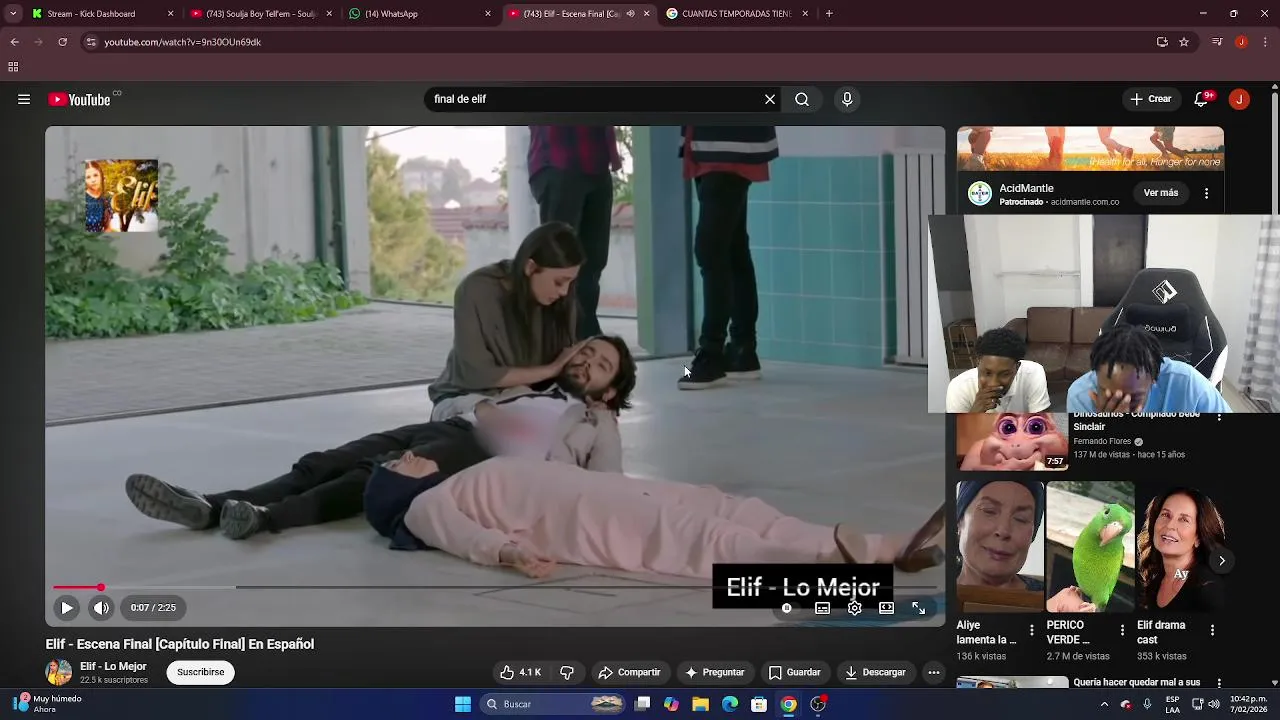Open Microsoft Edge from taskbar

(x=730, y=704)
